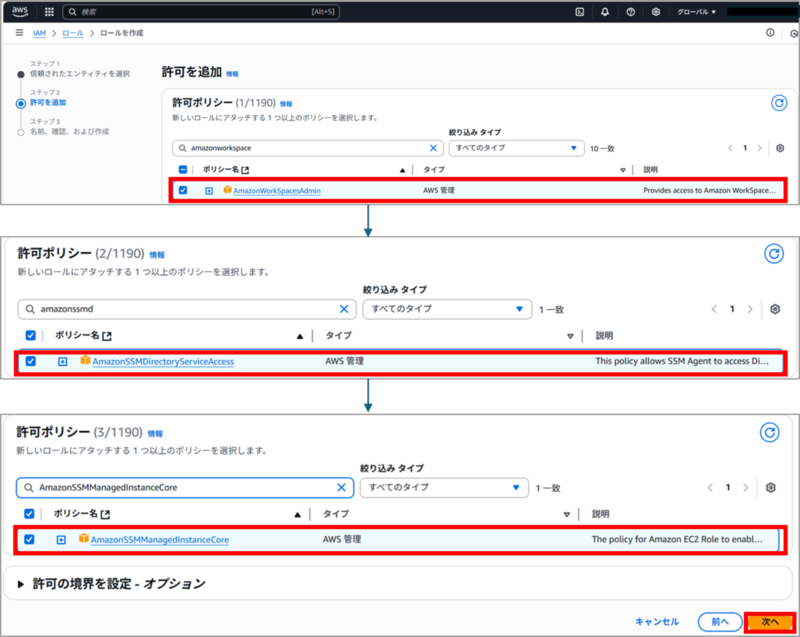Select the ステップ2 許可を追加 step radio
This screenshot has height=637, width=800.
click(x=20, y=104)
